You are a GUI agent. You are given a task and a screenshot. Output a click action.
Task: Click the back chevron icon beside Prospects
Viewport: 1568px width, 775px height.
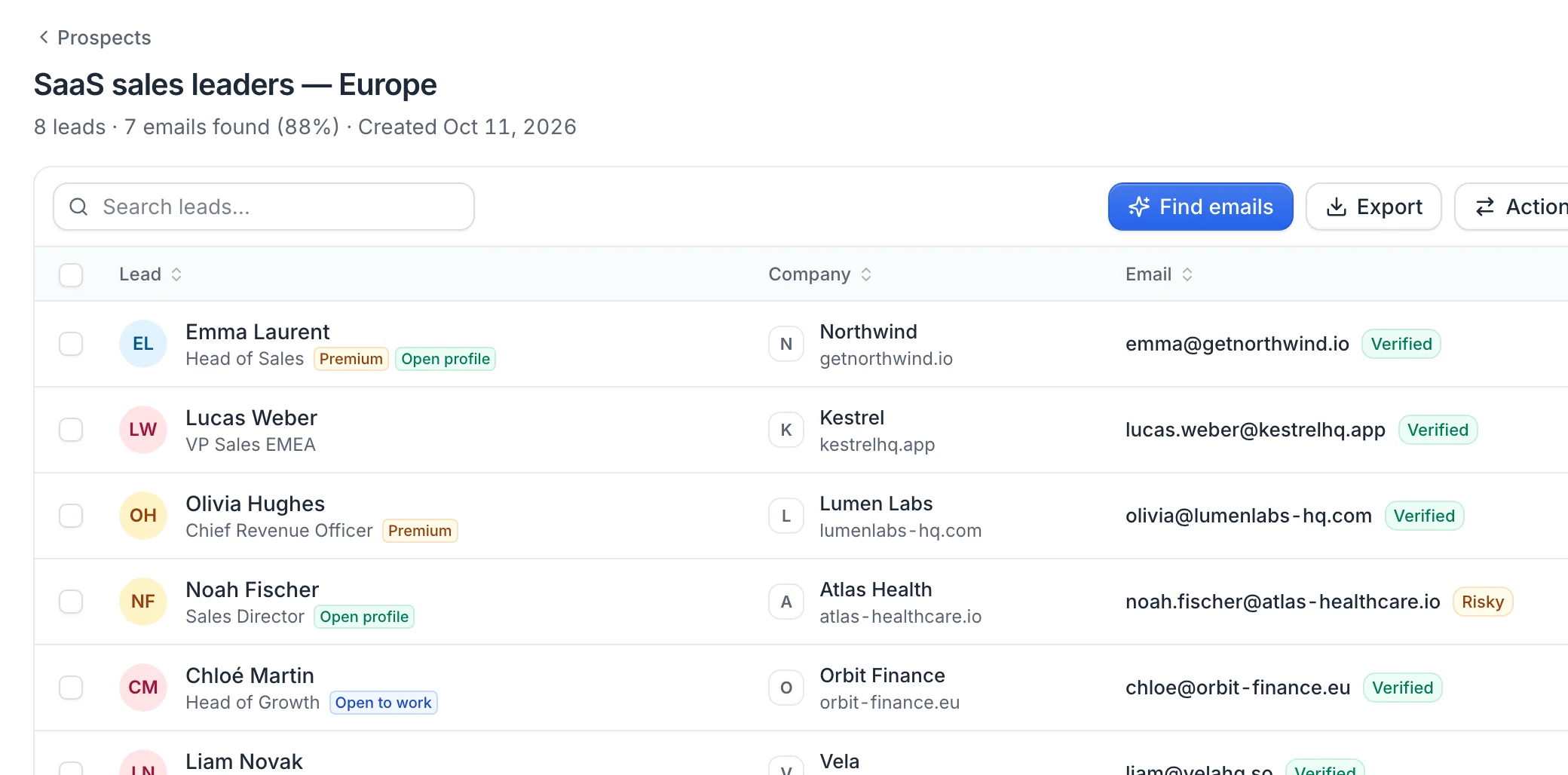click(44, 37)
